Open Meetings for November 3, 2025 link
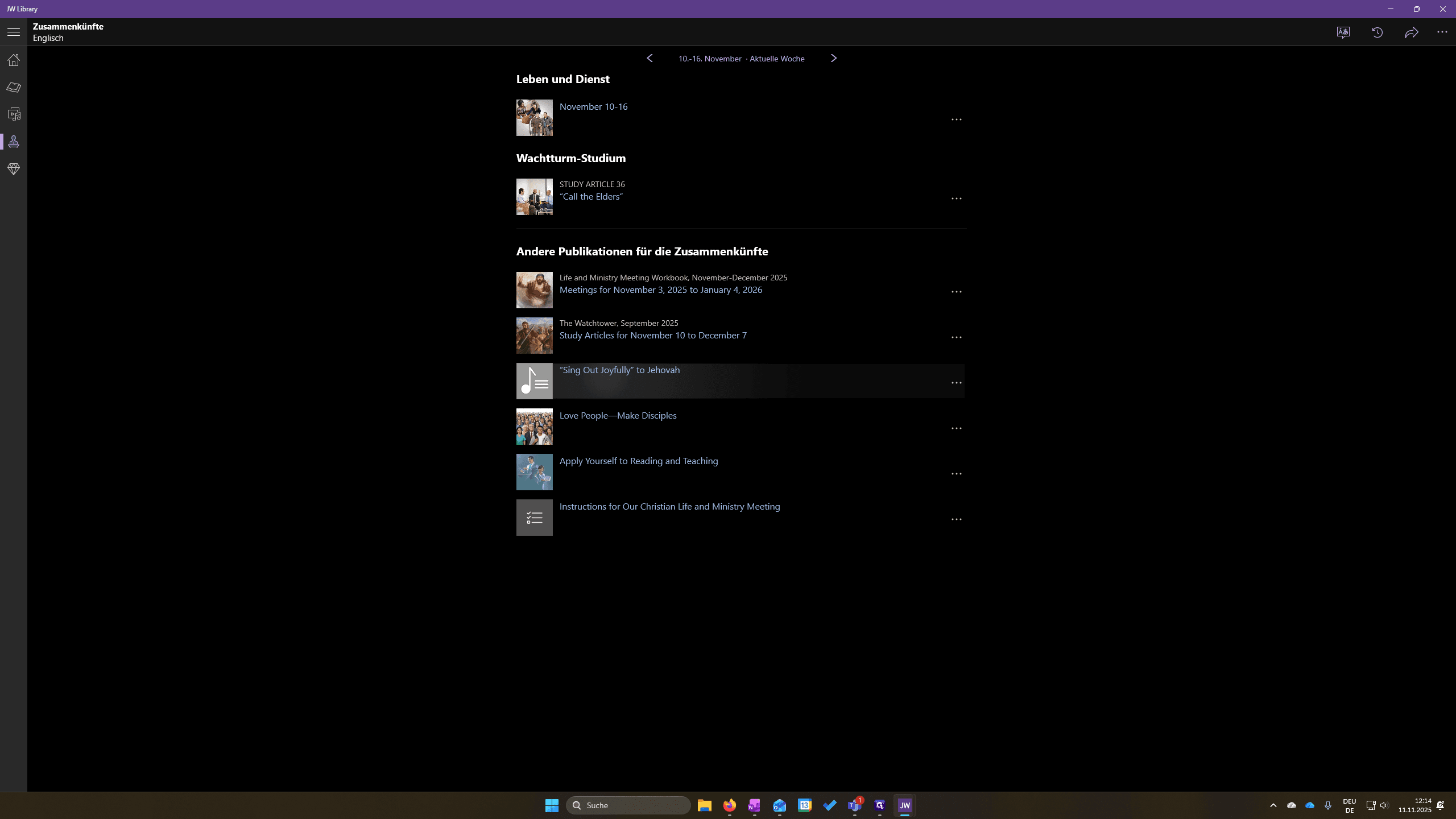Viewport: 1456px width, 819px height. click(661, 290)
